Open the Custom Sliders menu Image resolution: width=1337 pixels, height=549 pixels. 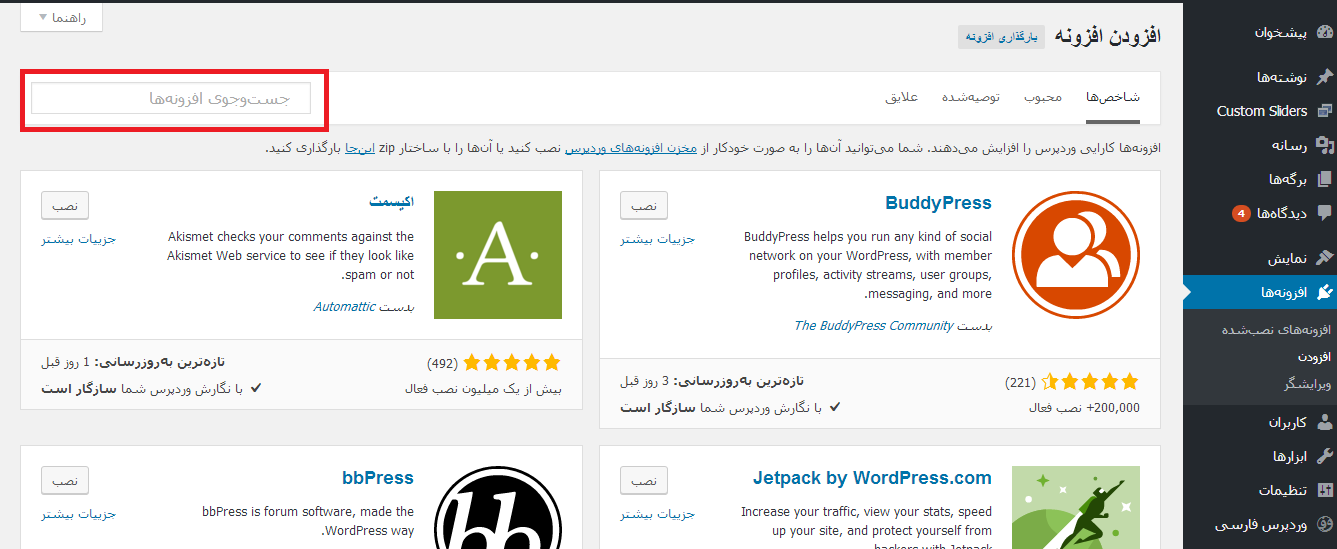[1260, 111]
